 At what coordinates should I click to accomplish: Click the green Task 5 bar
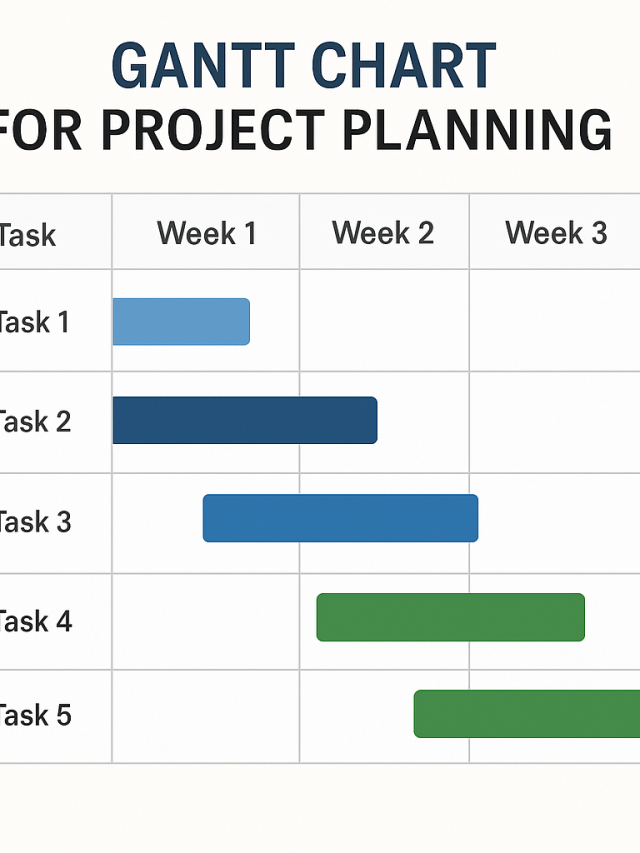527,714
